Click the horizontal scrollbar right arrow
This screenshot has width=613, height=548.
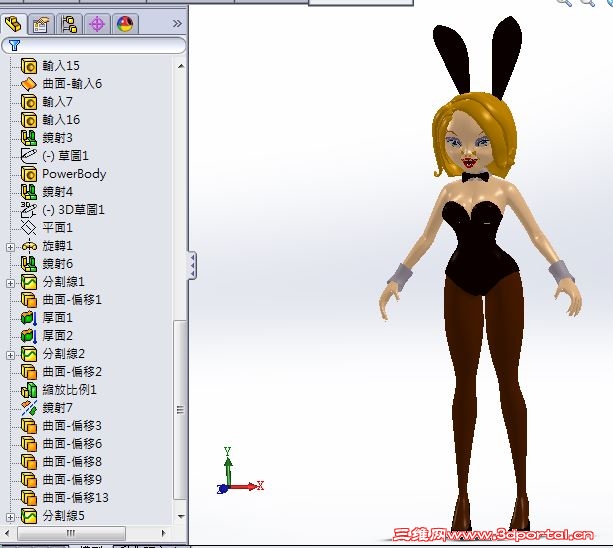[163, 533]
